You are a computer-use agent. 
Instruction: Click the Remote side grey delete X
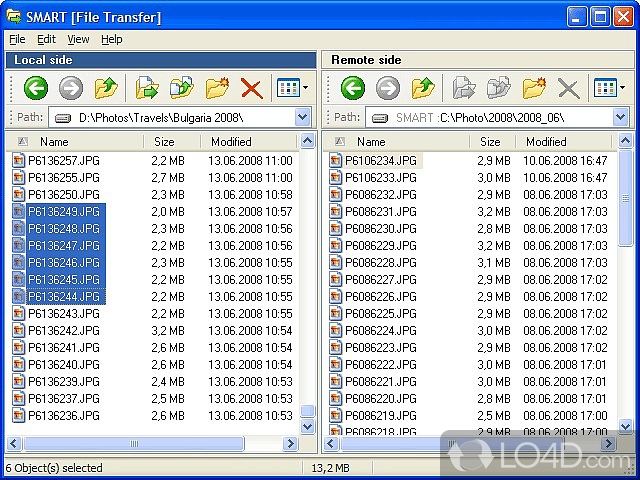click(x=569, y=88)
